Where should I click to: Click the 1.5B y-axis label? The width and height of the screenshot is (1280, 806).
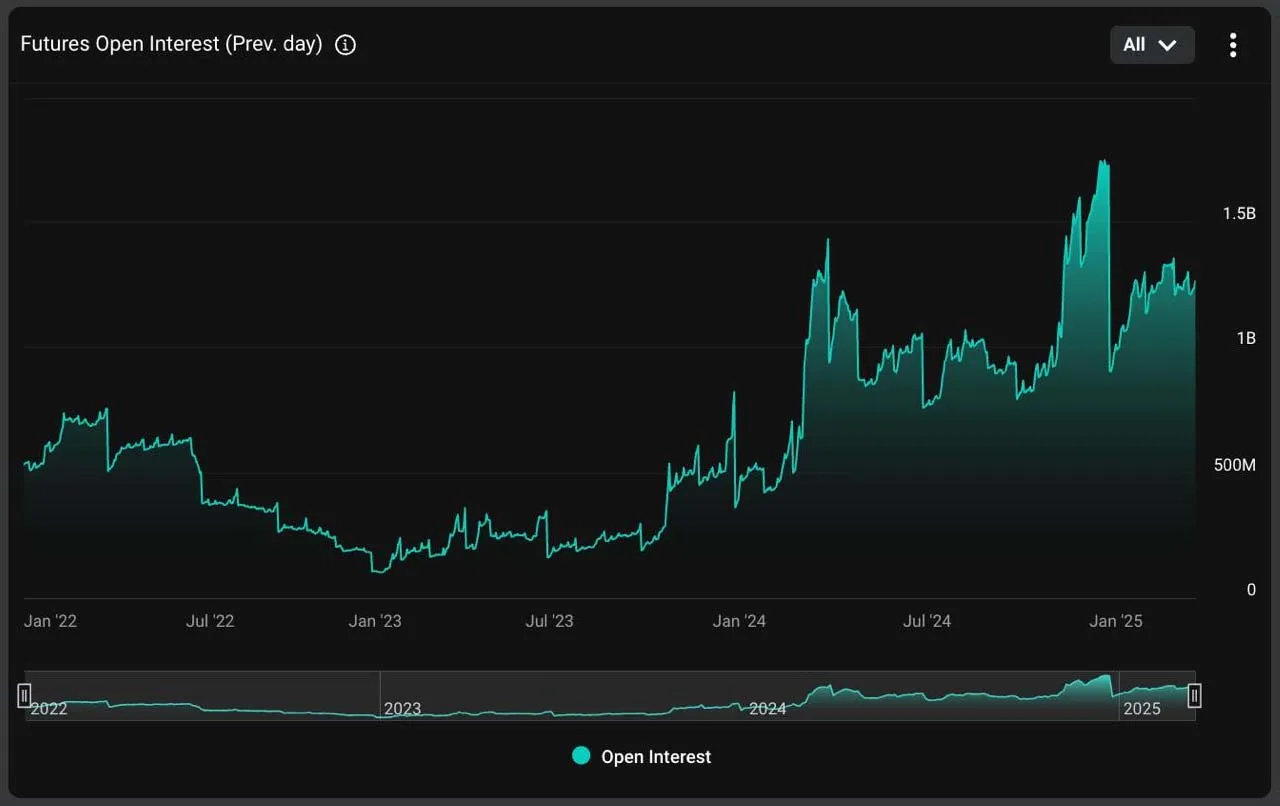[1239, 213]
